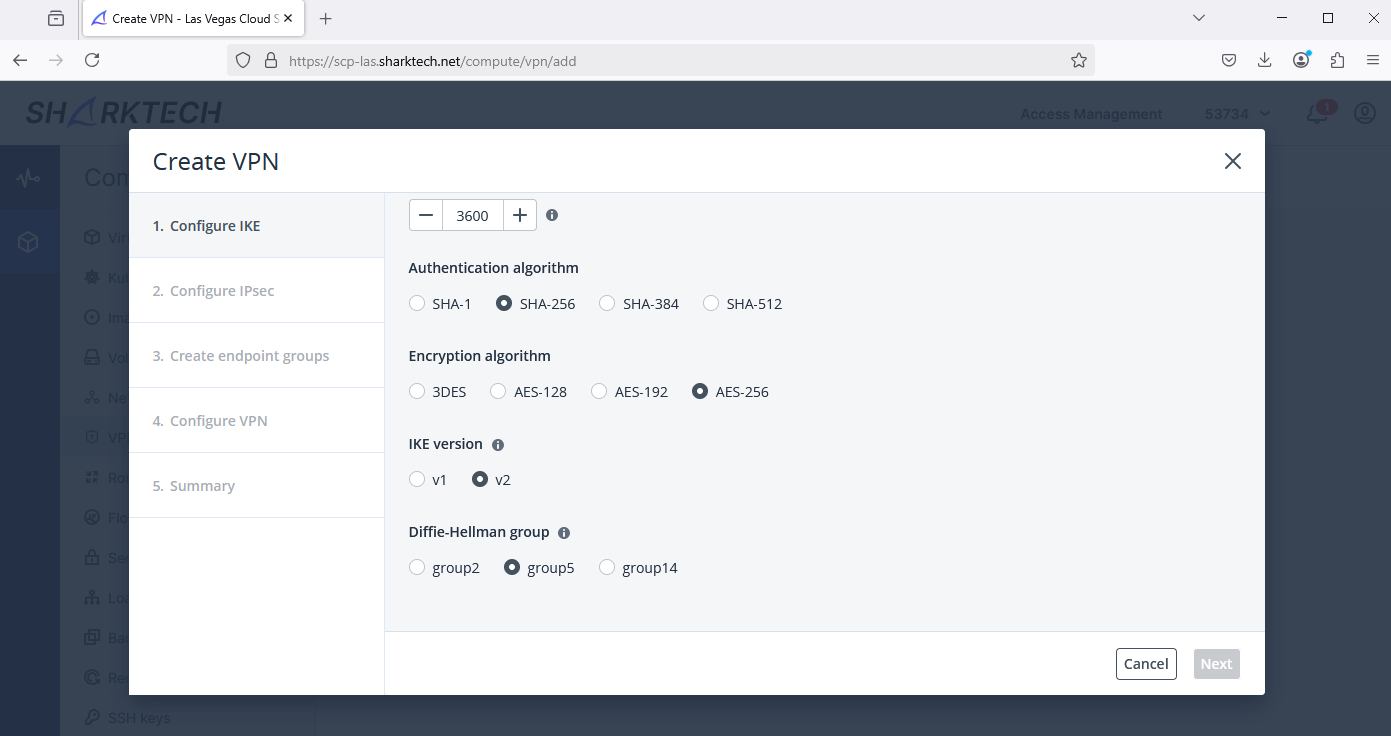Click the info icon beside IKE version
The image size is (1391, 736).
click(498, 444)
